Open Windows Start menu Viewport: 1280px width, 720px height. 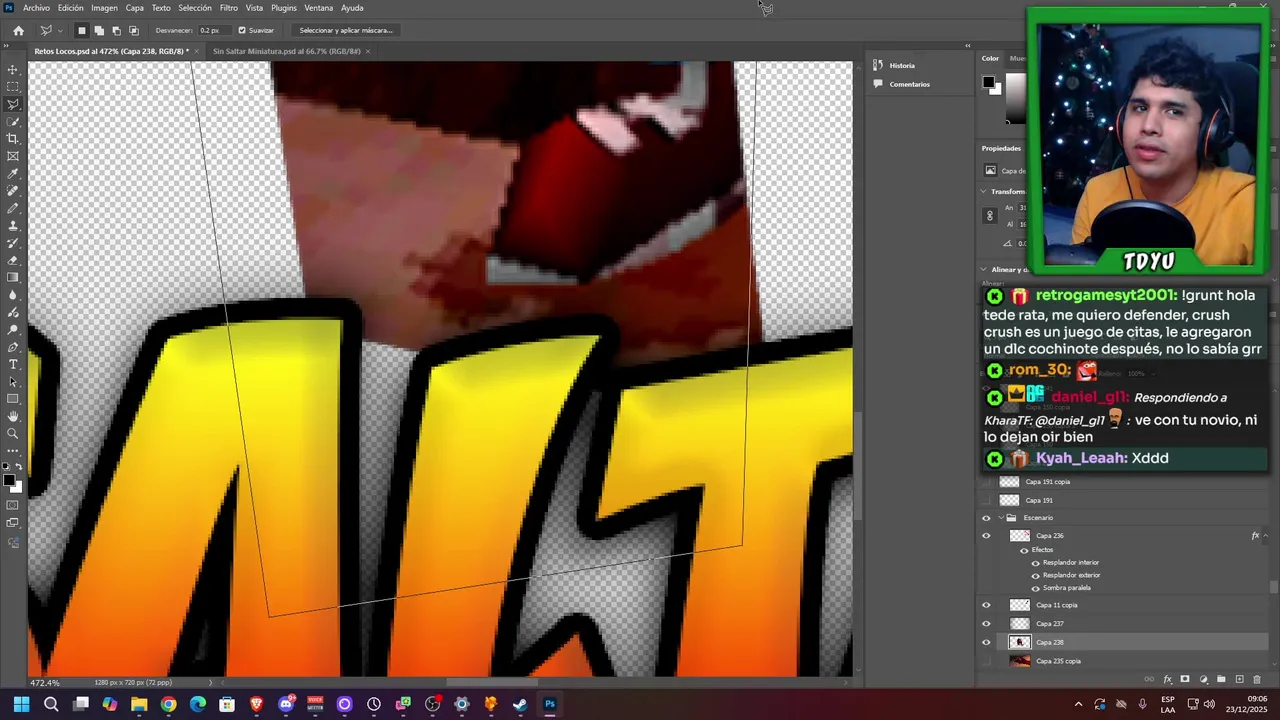[21, 704]
